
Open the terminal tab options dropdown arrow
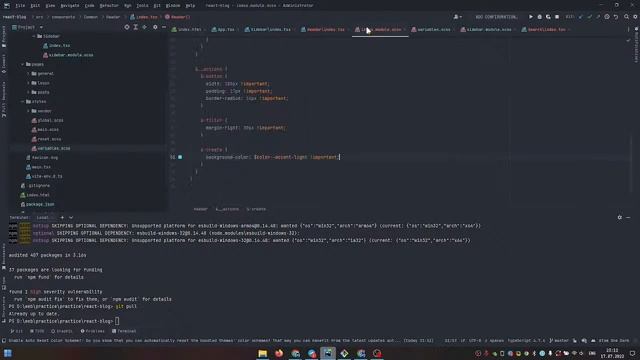pos(71,218)
